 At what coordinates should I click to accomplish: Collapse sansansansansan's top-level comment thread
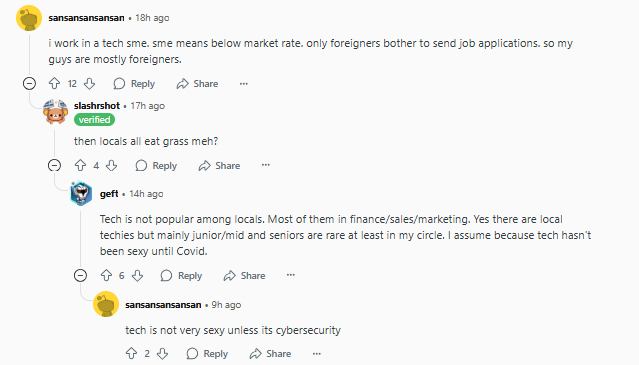click(x=29, y=84)
